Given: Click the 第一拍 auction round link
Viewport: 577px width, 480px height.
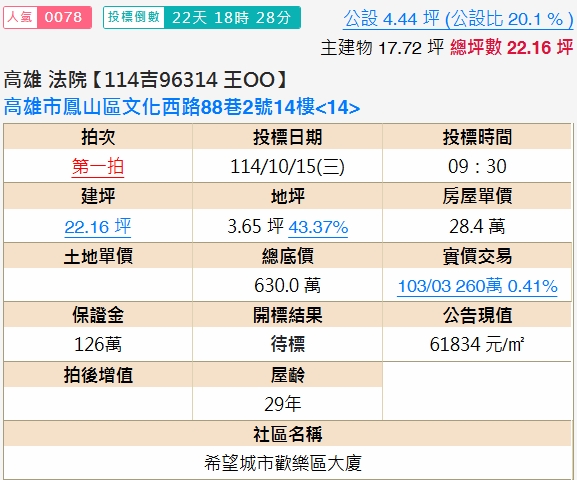Looking at the screenshot, I should tap(98, 166).
